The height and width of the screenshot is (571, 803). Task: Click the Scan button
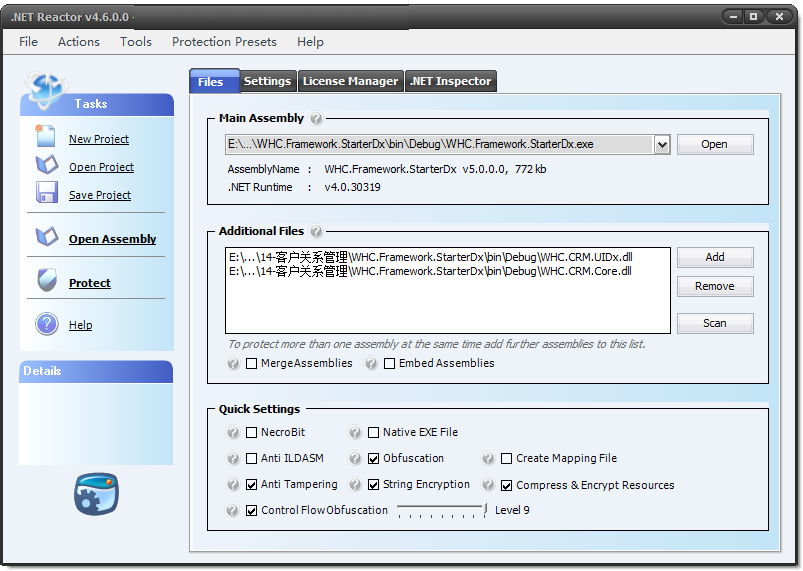click(x=715, y=323)
